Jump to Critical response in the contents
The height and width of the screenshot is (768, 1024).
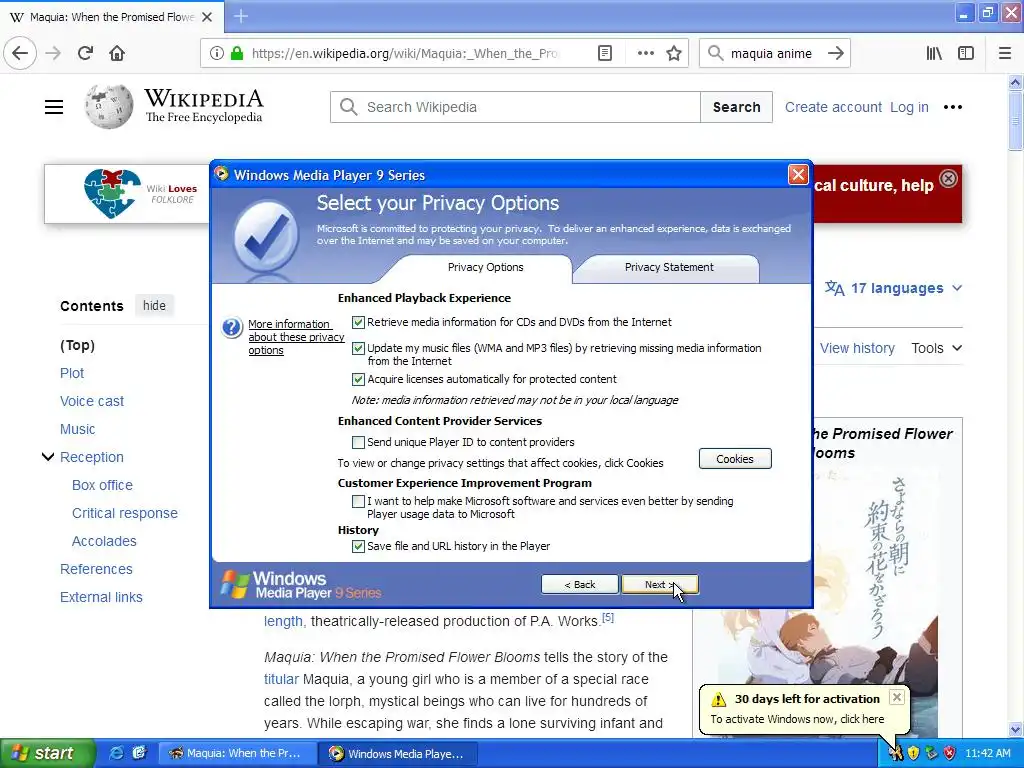(x=125, y=513)
